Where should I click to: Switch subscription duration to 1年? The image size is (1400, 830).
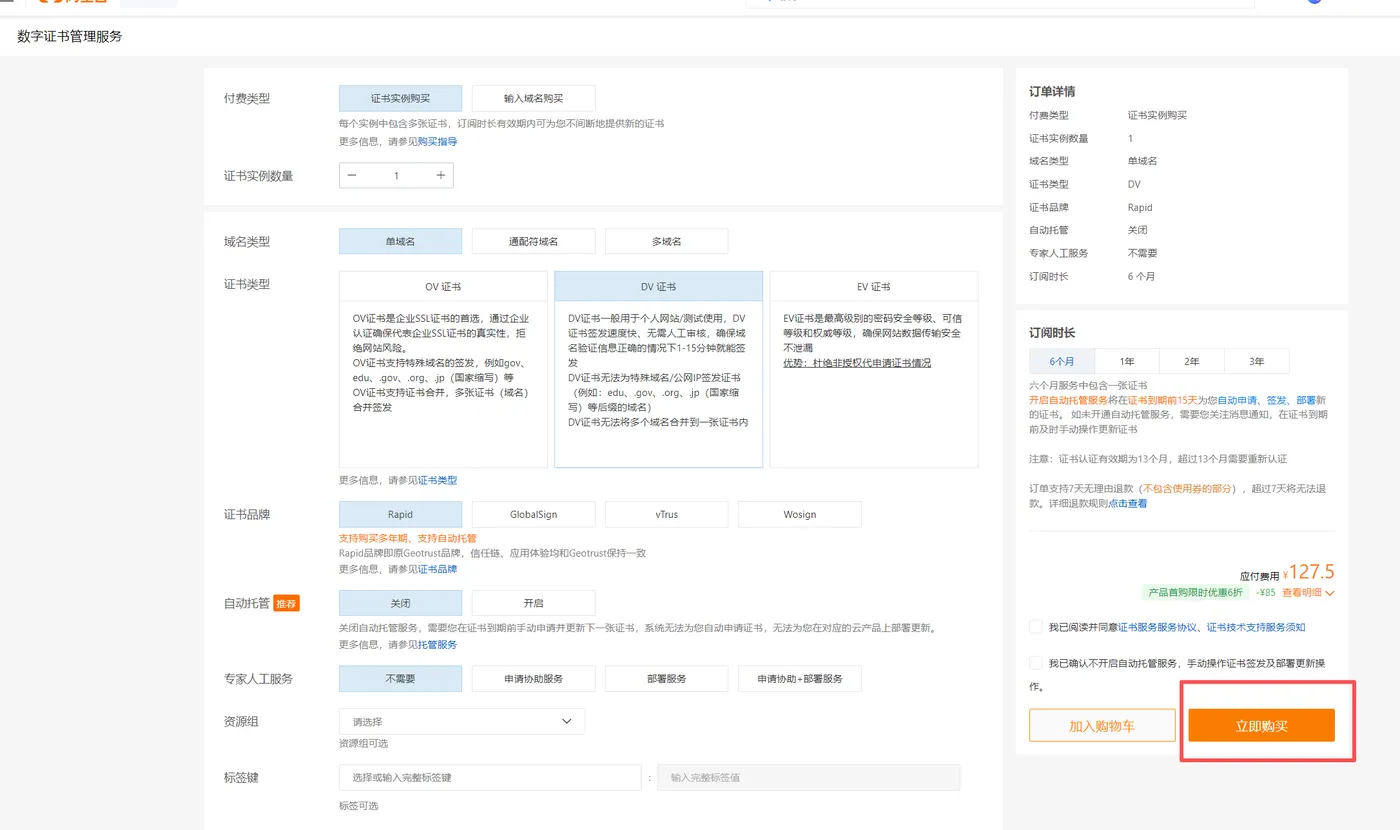[1127, 361]
